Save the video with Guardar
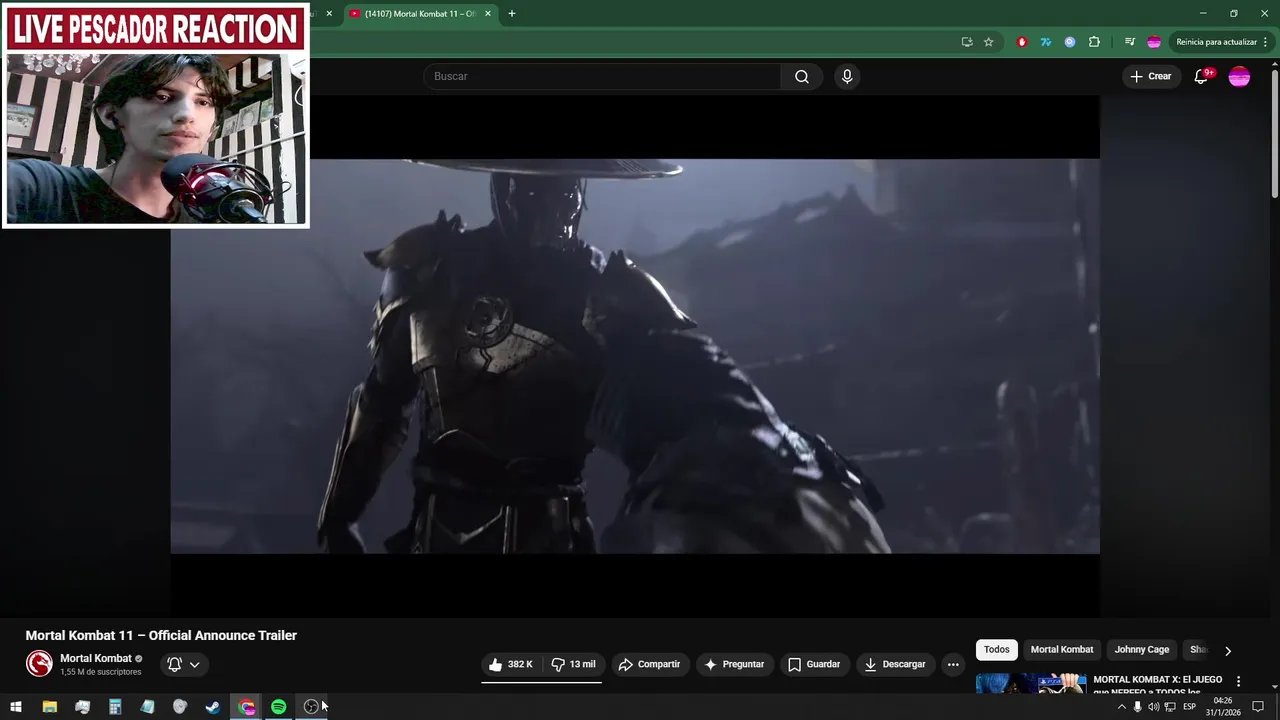 814,664
